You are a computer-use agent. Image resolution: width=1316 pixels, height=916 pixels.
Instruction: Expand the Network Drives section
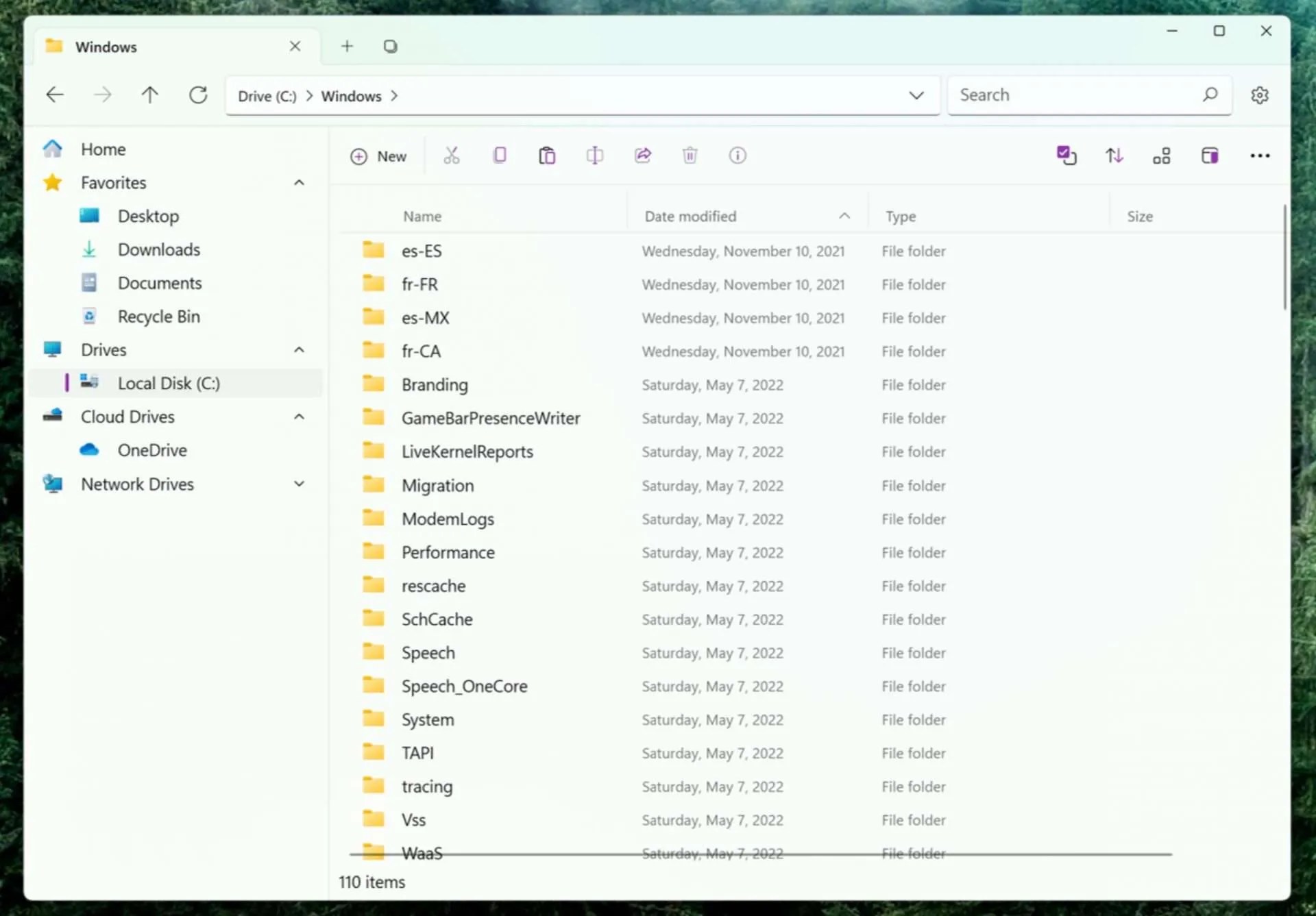299,484
